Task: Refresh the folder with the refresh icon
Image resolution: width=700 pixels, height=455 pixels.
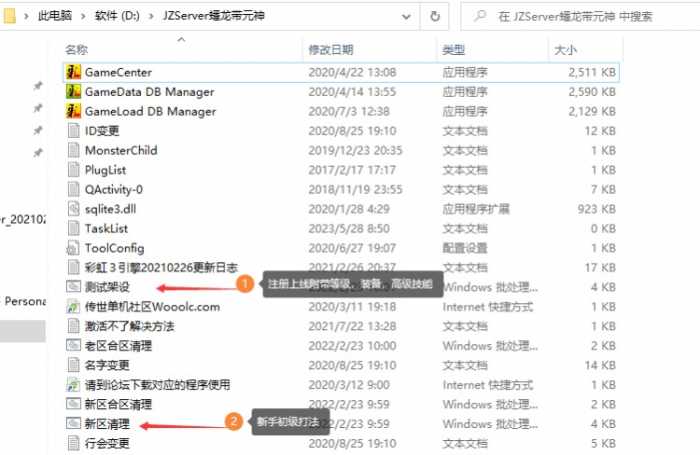Action: [435, 17]
